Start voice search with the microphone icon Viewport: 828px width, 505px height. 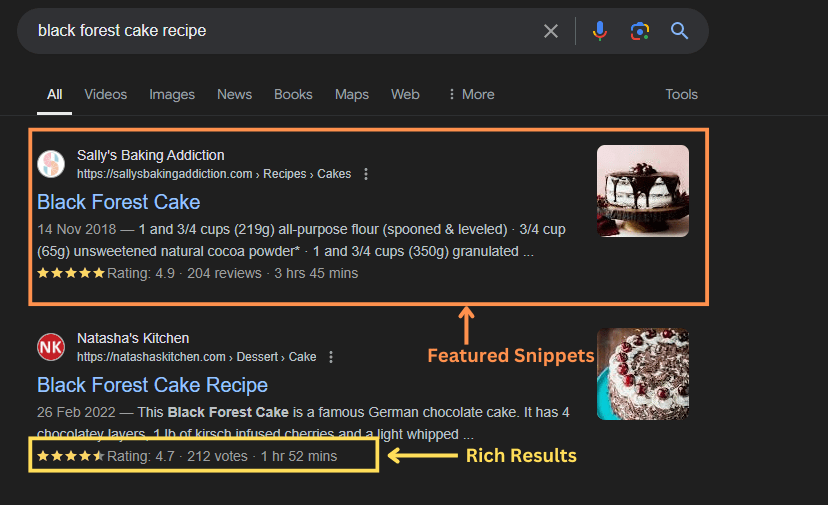[x=599, y=31]
